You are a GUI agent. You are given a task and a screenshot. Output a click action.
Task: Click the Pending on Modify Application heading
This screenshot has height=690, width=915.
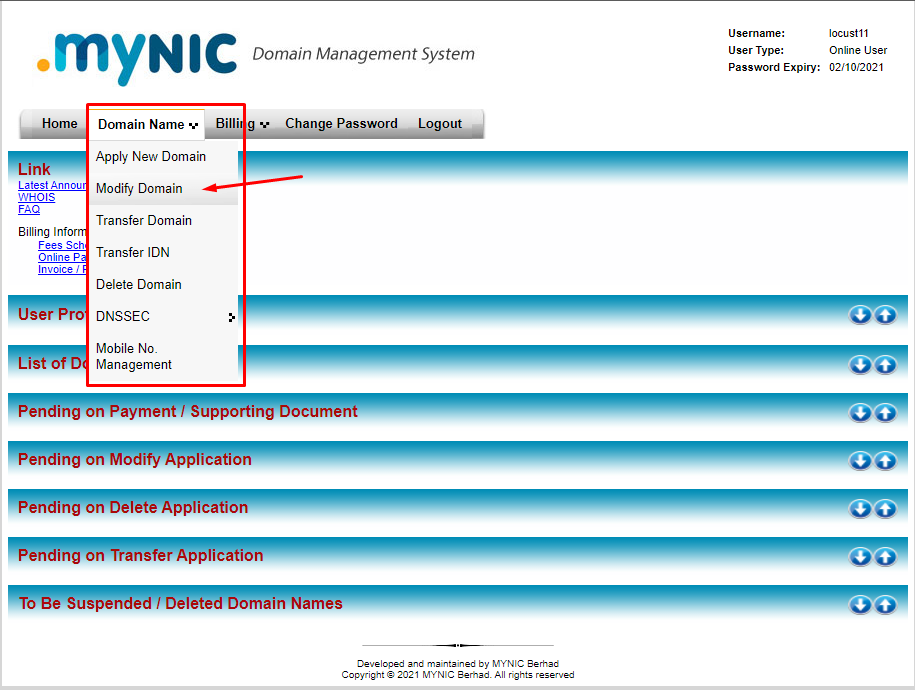[135, 459]
